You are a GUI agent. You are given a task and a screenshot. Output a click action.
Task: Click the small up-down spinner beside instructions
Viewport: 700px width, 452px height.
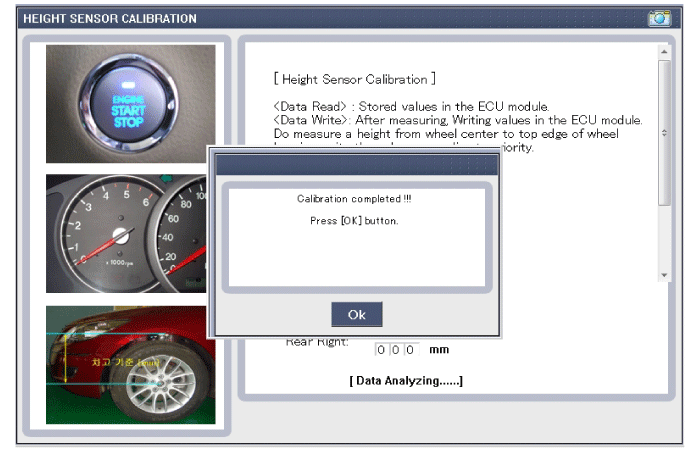pyautogui.click(x=664, y=133)
